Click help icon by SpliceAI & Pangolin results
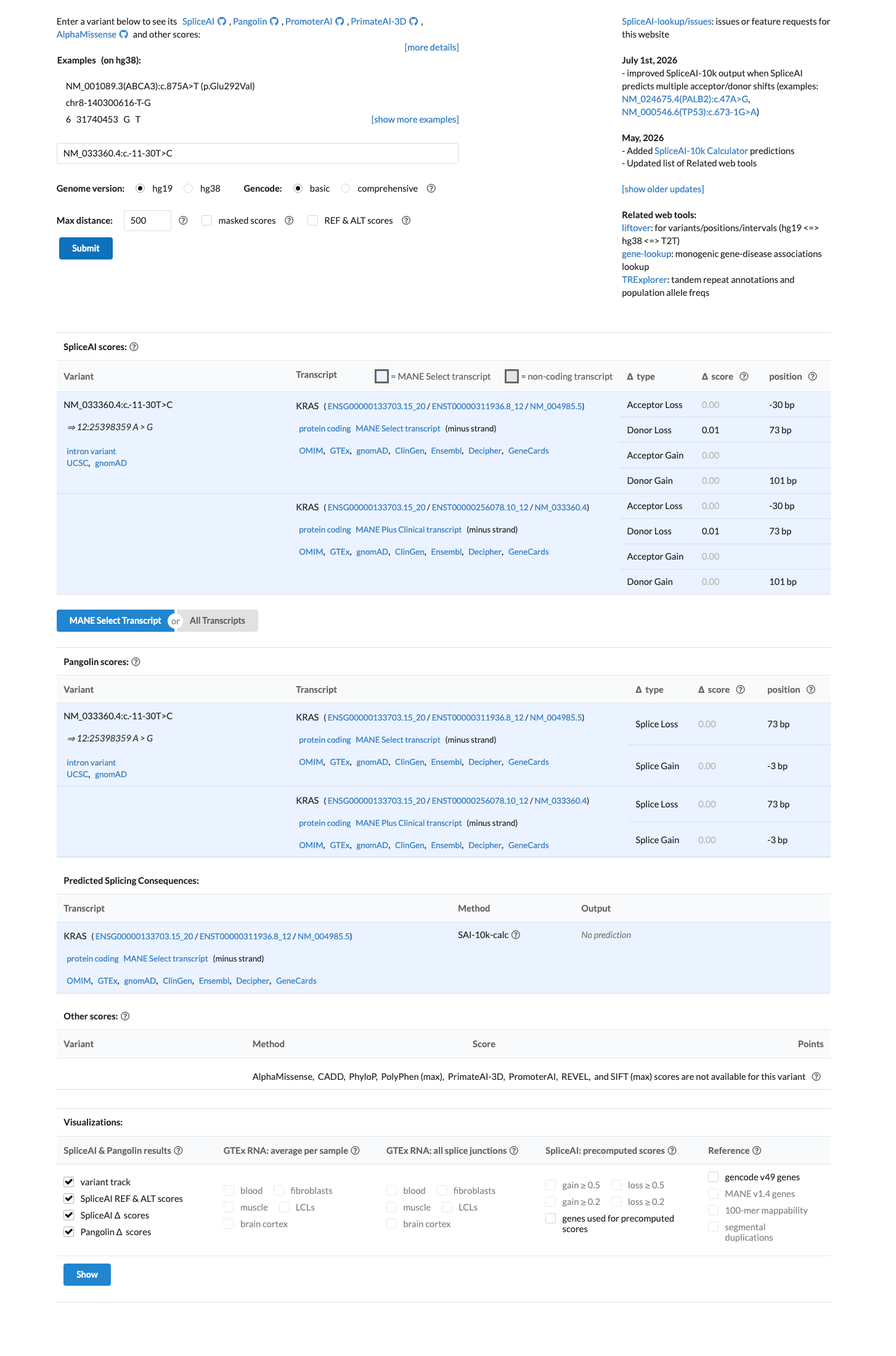 [x=179, y=1151]
